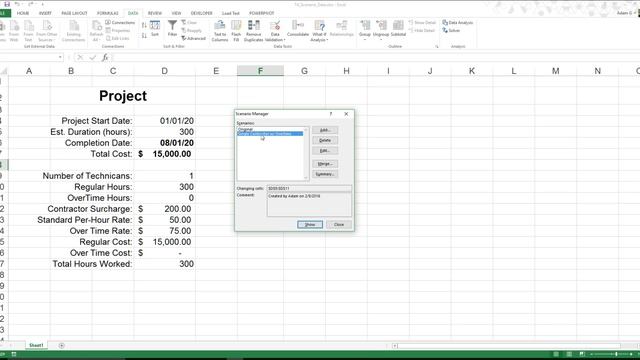This screenshot has height=360, width=640.
Task: Switch to the FORMULAS tab
Action: (x=107, y=13)
